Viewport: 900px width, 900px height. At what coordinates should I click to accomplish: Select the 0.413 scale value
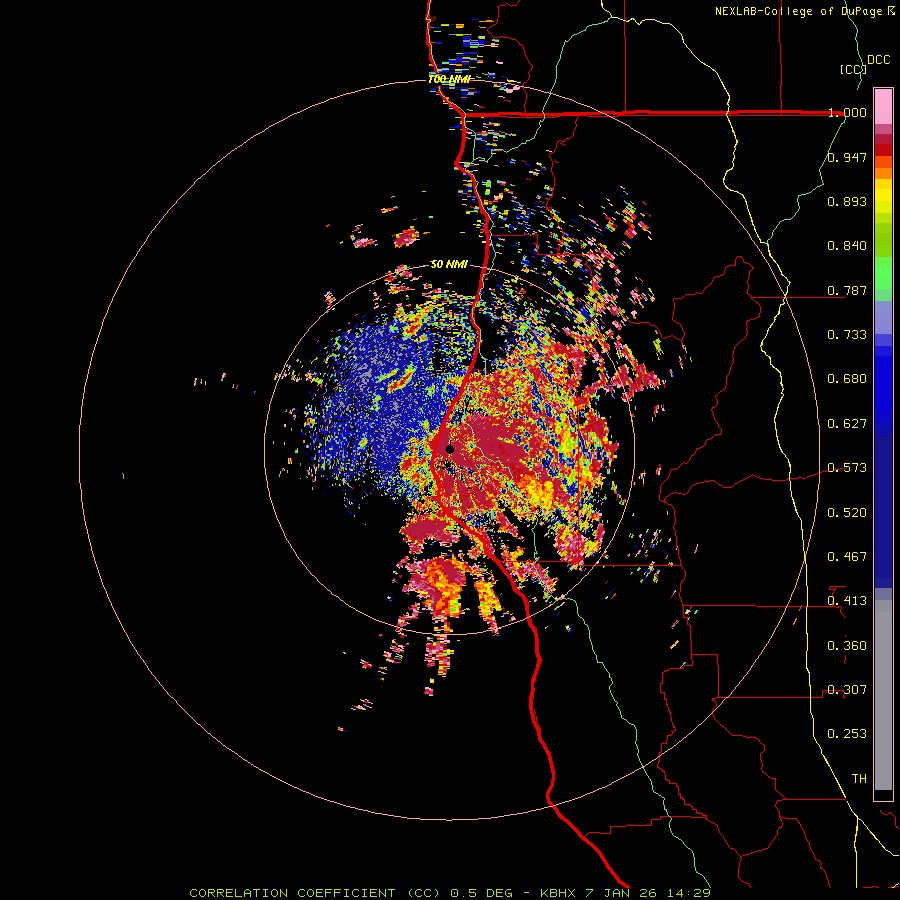847,601
